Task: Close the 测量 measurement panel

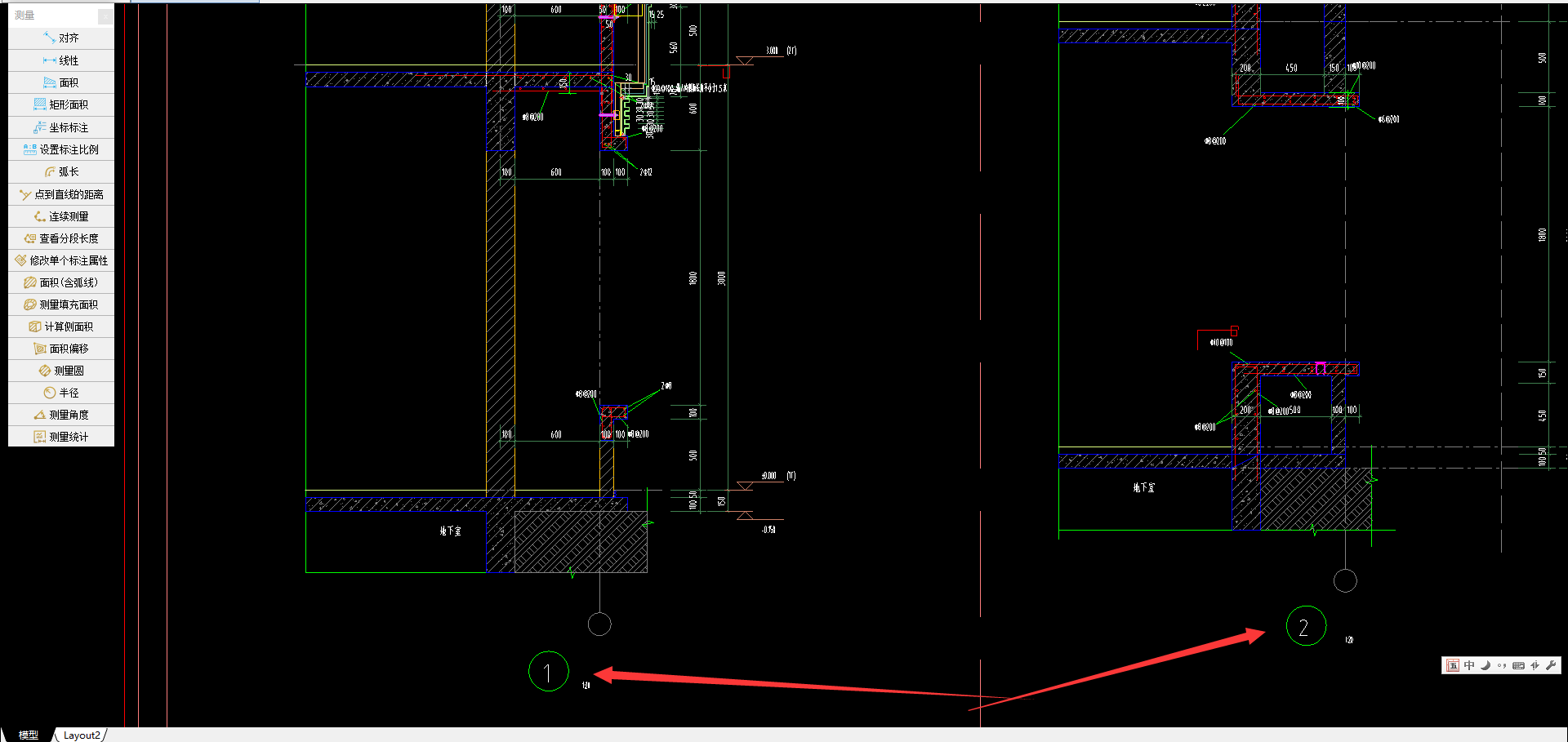Action: tap(105, 16)
